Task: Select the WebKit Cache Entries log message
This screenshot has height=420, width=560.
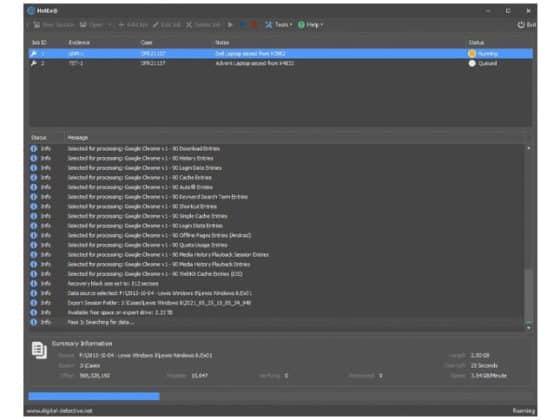Action: [x=155, y=274]
